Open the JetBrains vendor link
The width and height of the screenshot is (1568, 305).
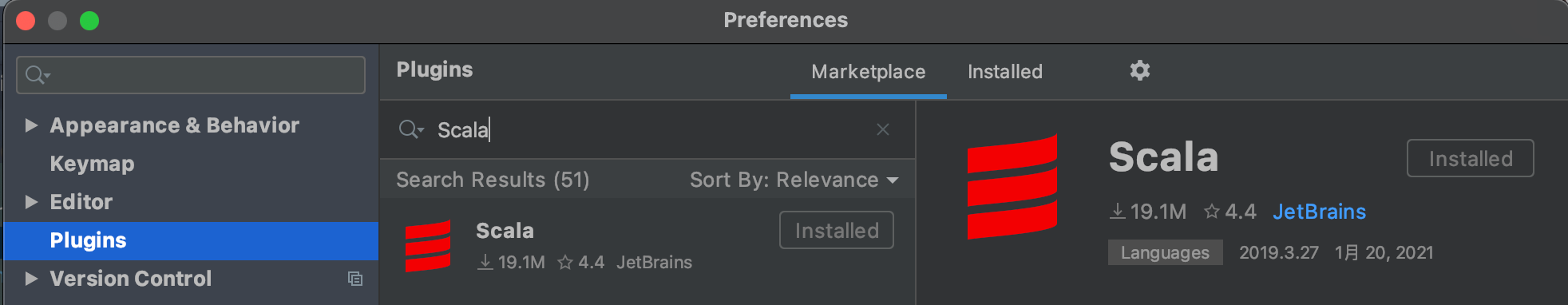[x=1319, y=212]
